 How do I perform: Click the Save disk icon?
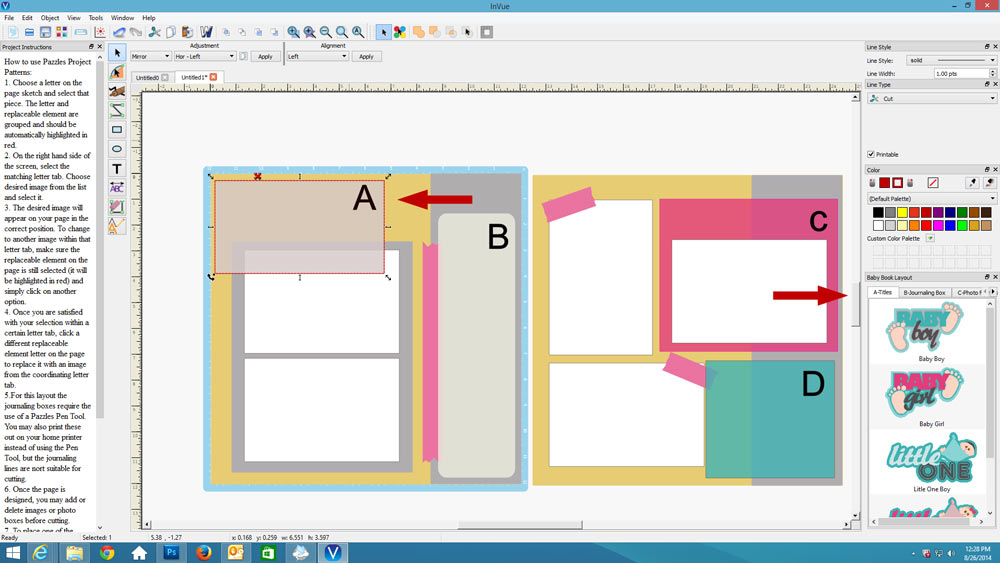pos(45,32)
